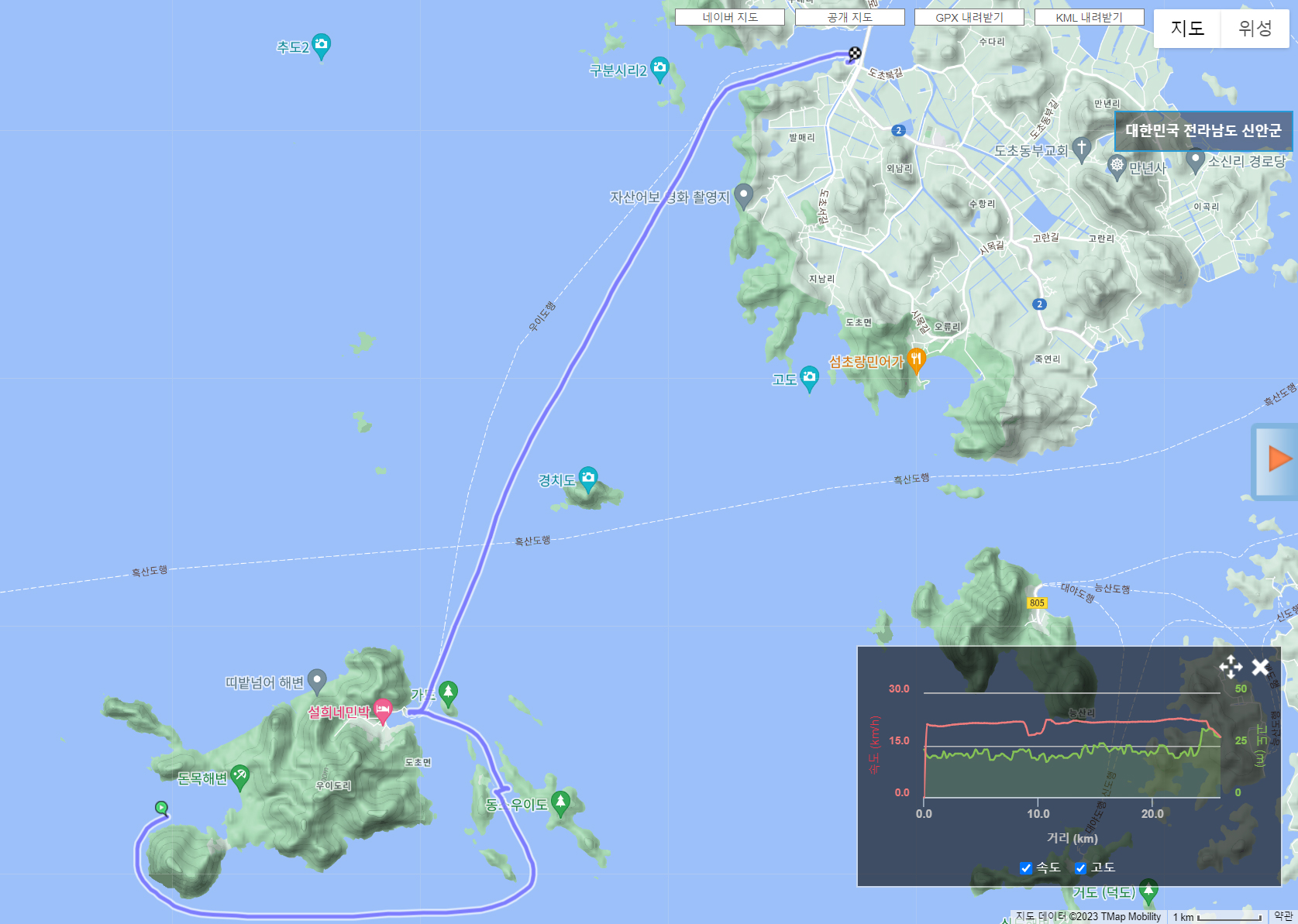Click the move handle of chart panel
The height and width of the screenshot is (924, 1298).
(1231, 667)
